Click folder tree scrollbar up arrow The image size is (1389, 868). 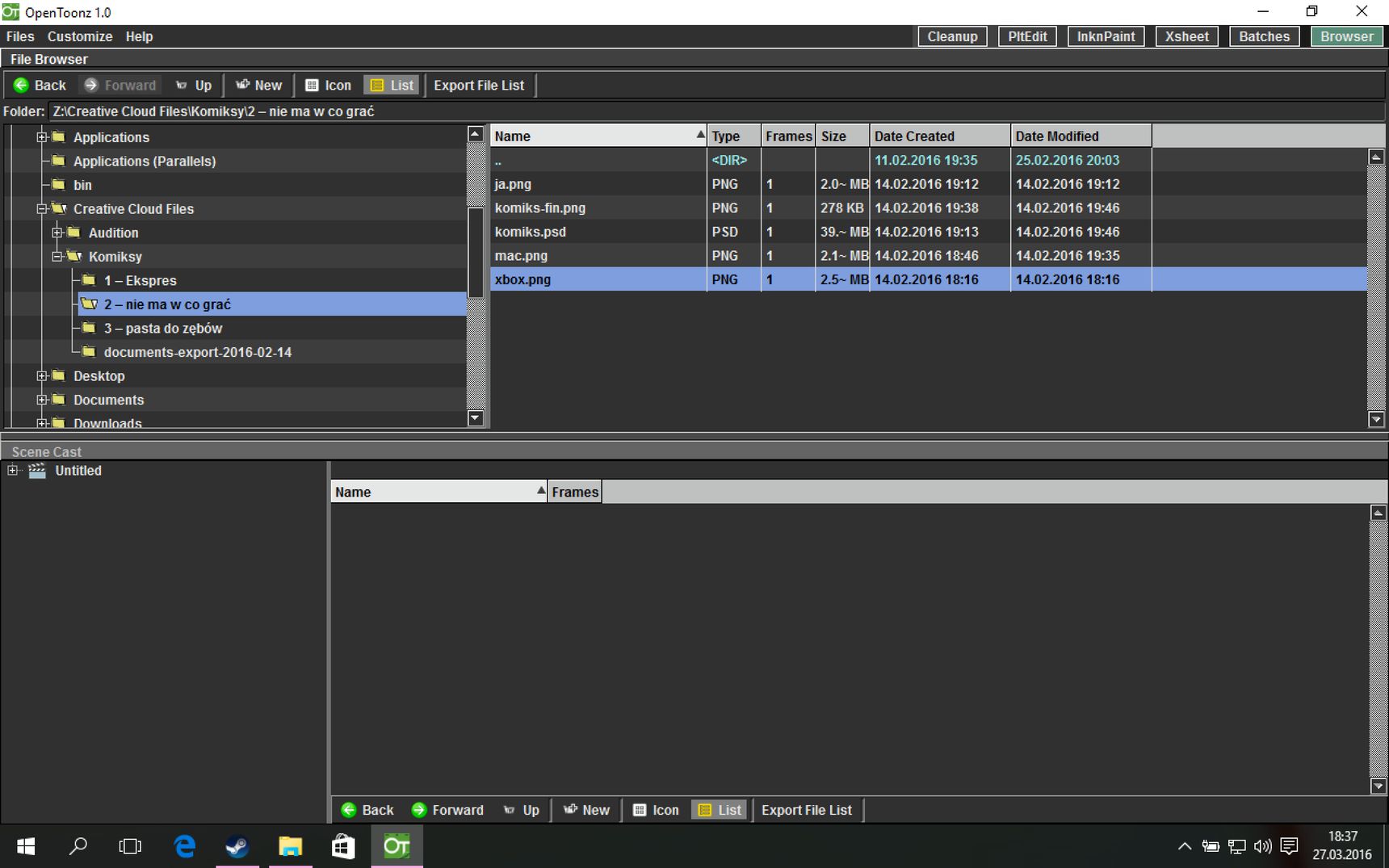tap(476, 134)
